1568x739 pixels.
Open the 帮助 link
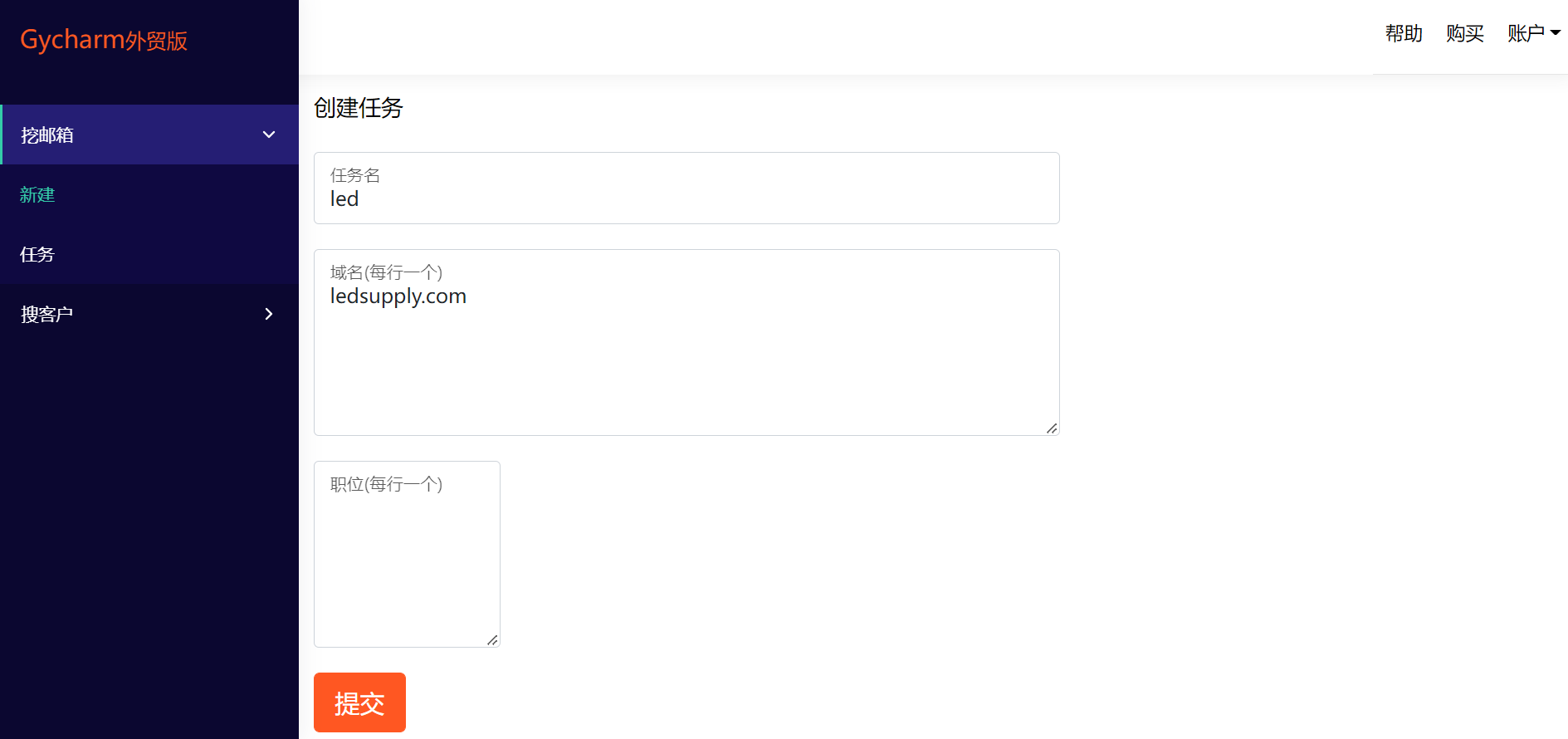coord(1404,33)
